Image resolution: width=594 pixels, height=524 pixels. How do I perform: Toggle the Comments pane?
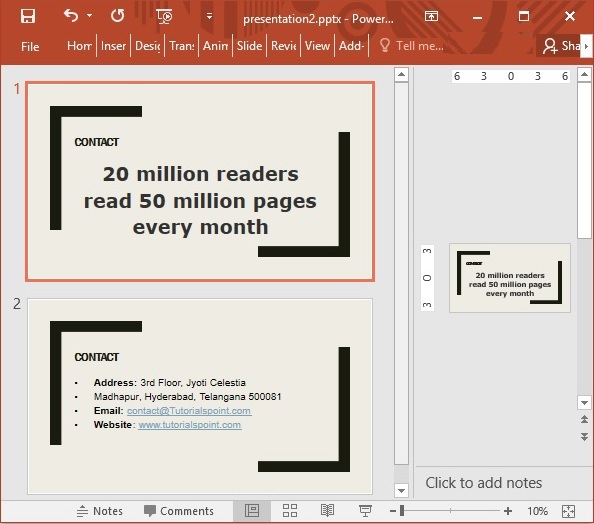pos(179,511)
